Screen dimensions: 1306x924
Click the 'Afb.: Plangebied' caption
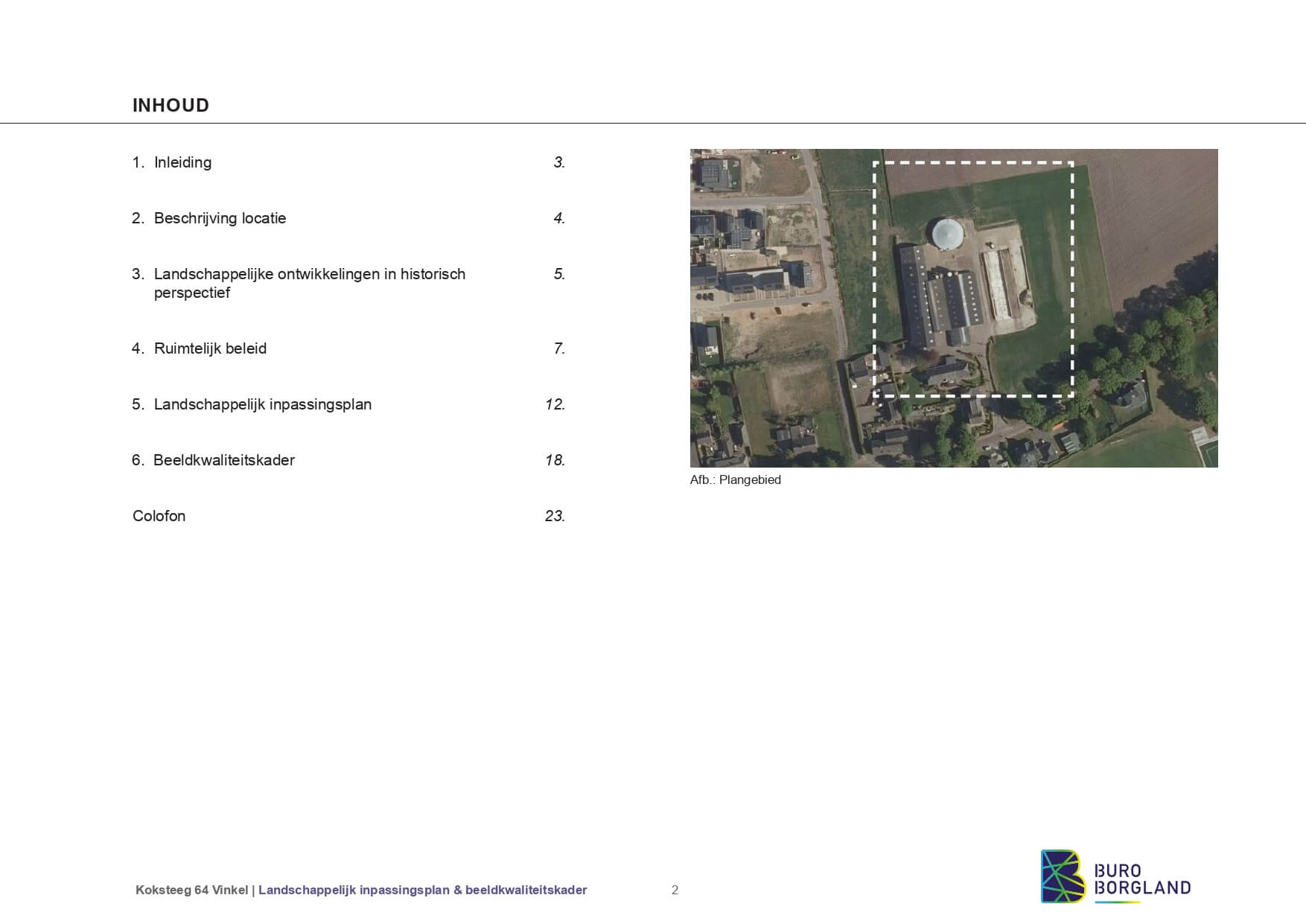coord(736,480)
